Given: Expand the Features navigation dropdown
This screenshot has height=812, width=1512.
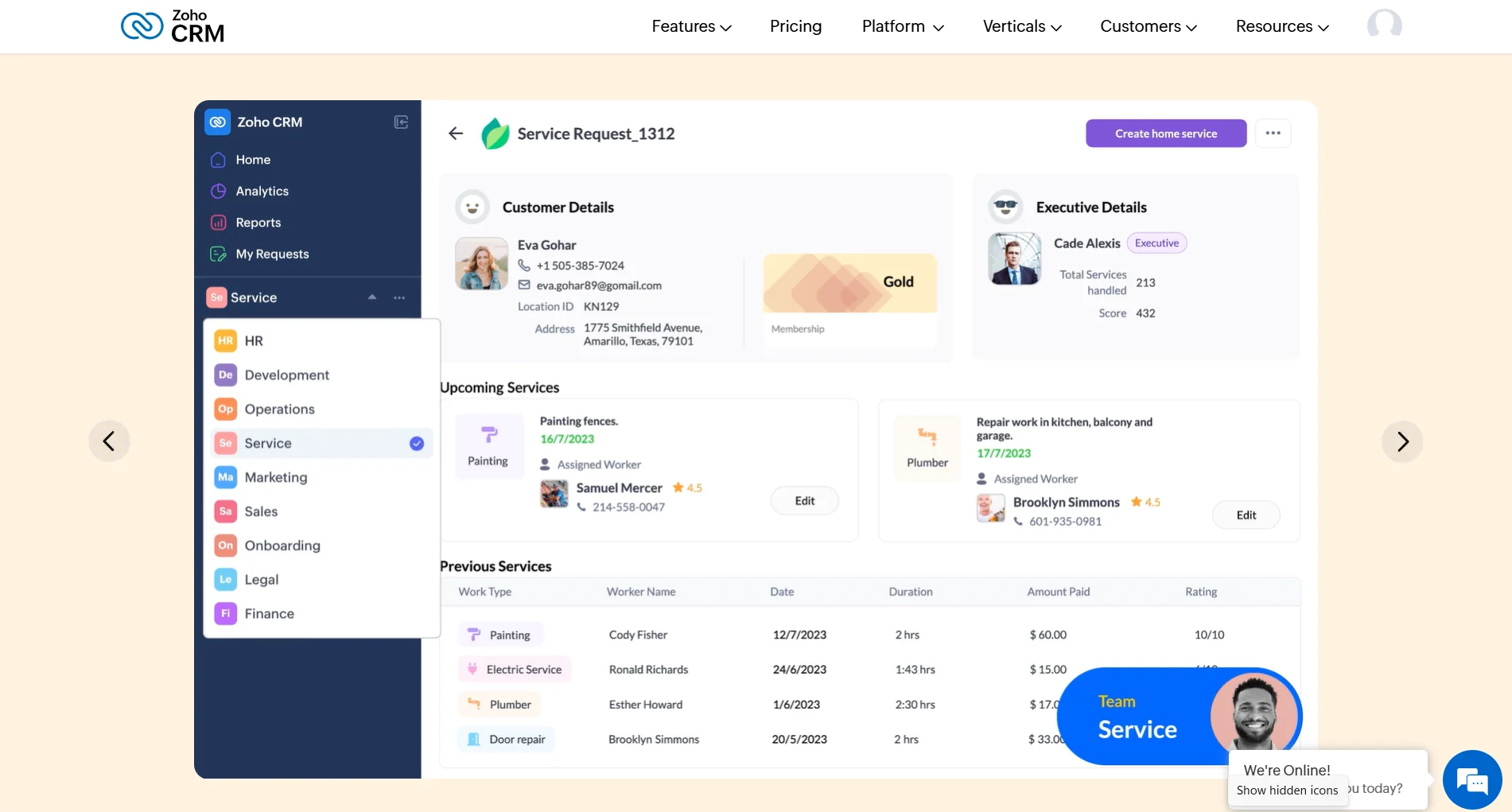Looking at the screenshot, I should pyautogui.click(x=690, y=26).
